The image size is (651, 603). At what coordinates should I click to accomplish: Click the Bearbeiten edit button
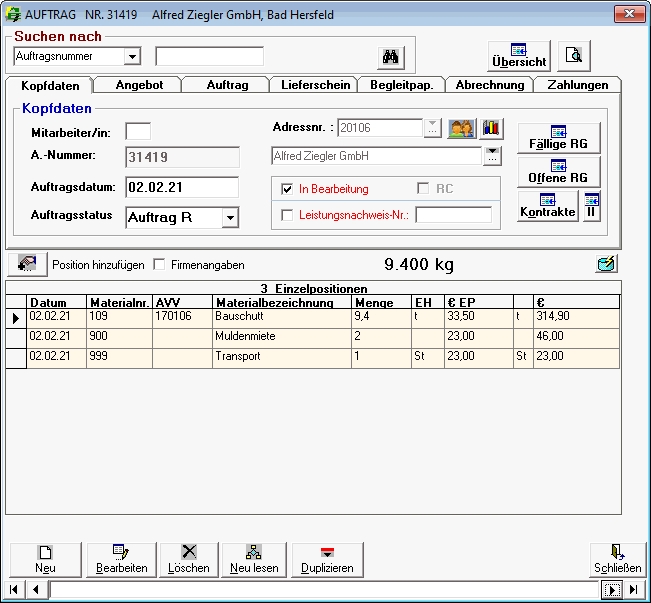pyautogui.click(x=121, y=560)
